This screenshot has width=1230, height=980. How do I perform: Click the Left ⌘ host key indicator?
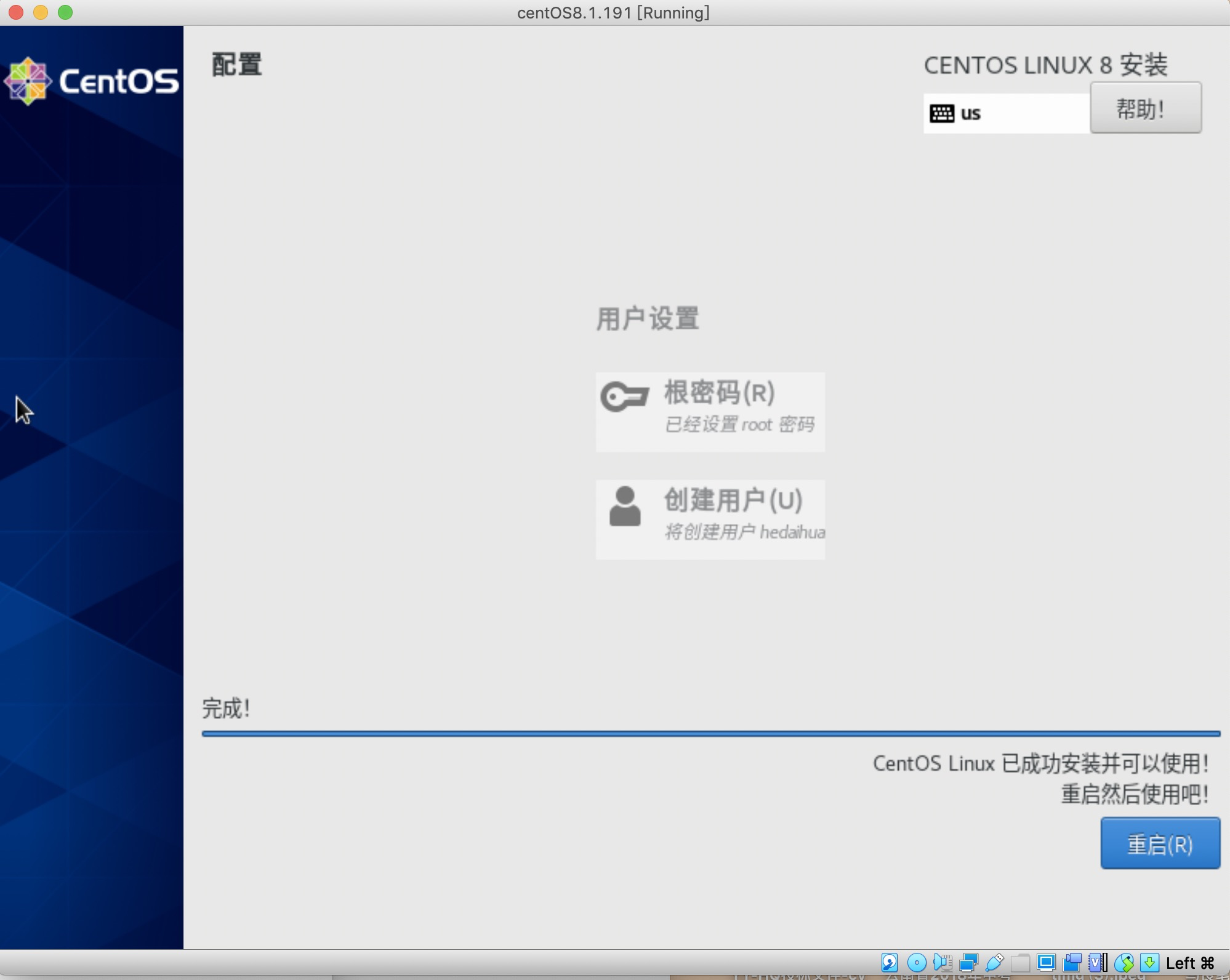1189,963
